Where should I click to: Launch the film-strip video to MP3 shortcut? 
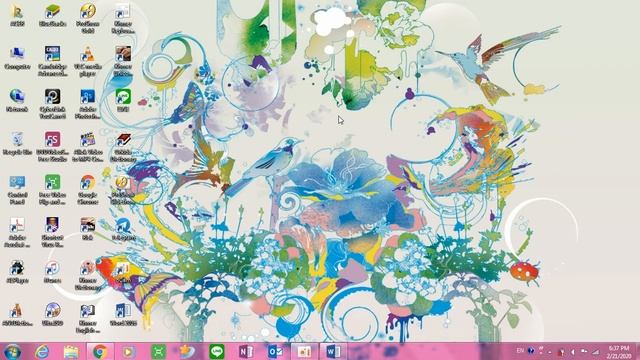tap(88, 147)
